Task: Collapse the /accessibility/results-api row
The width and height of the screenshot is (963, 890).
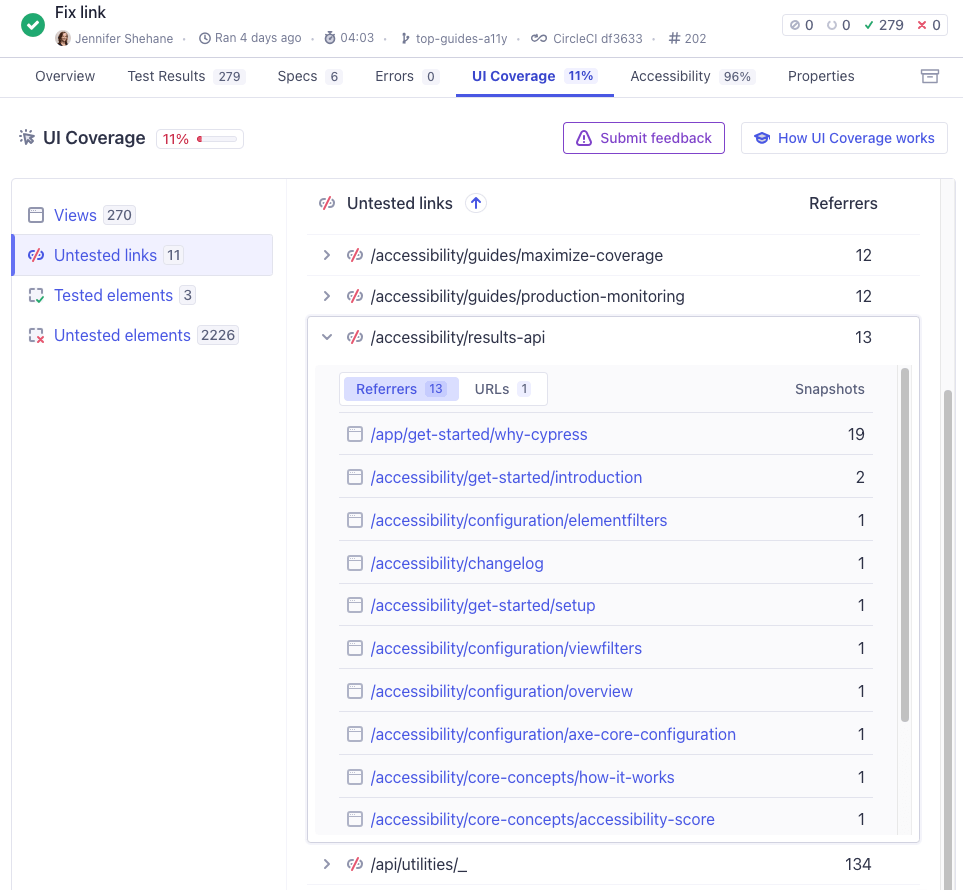Action: [326, 337]
